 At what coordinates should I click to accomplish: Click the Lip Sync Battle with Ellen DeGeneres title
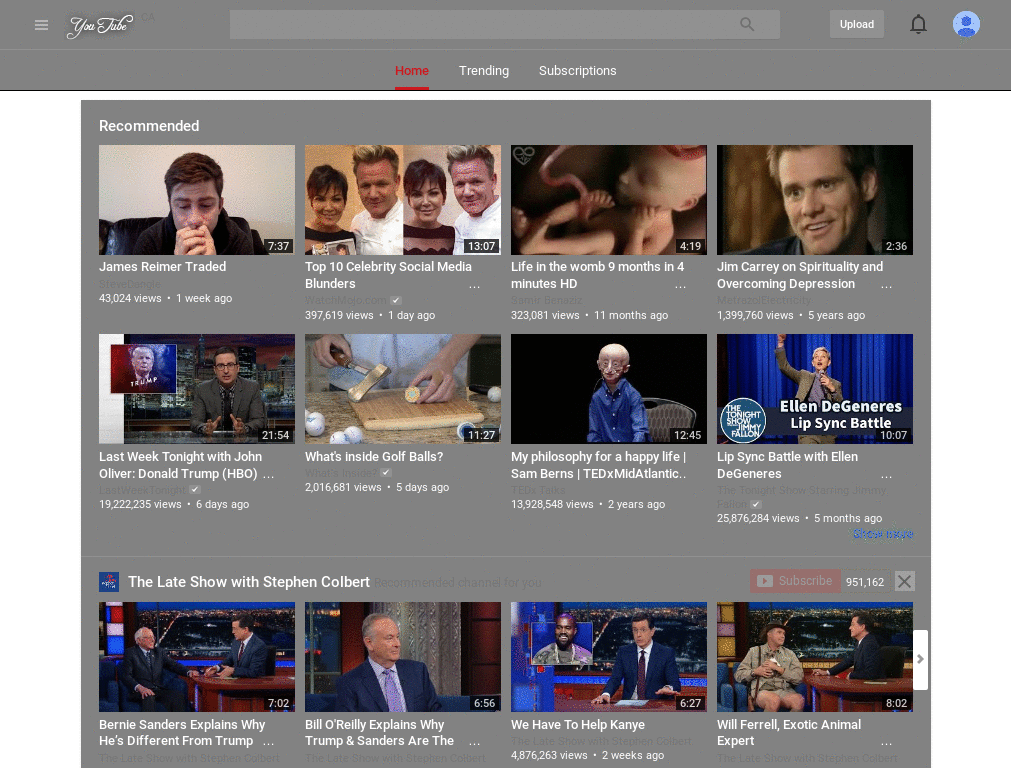click(788, 465)
